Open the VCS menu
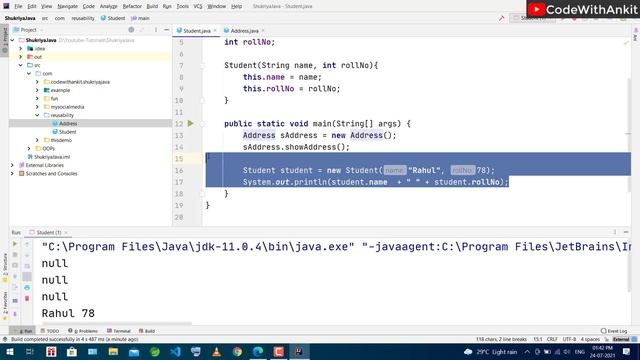 click(x=198, y=6)
